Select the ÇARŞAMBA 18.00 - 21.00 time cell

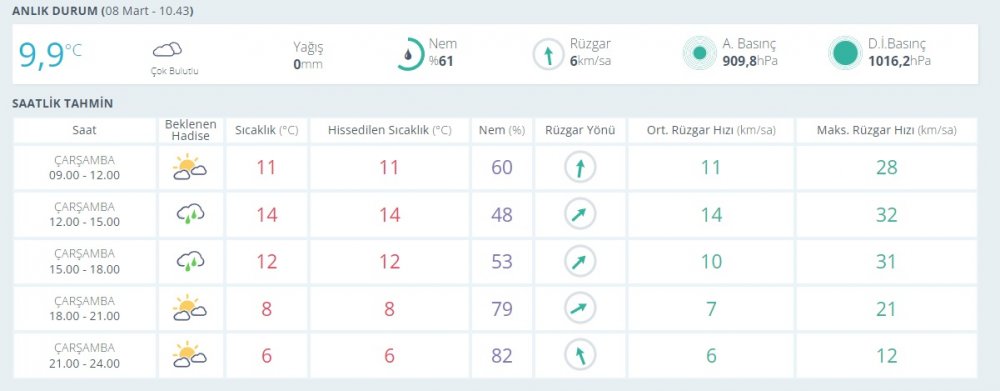point(85,309)
